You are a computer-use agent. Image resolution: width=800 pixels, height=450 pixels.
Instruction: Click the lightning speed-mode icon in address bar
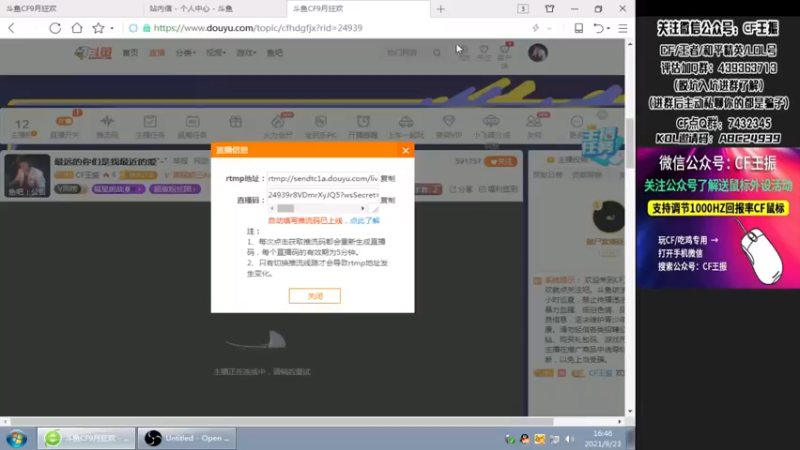pos(535,28)
